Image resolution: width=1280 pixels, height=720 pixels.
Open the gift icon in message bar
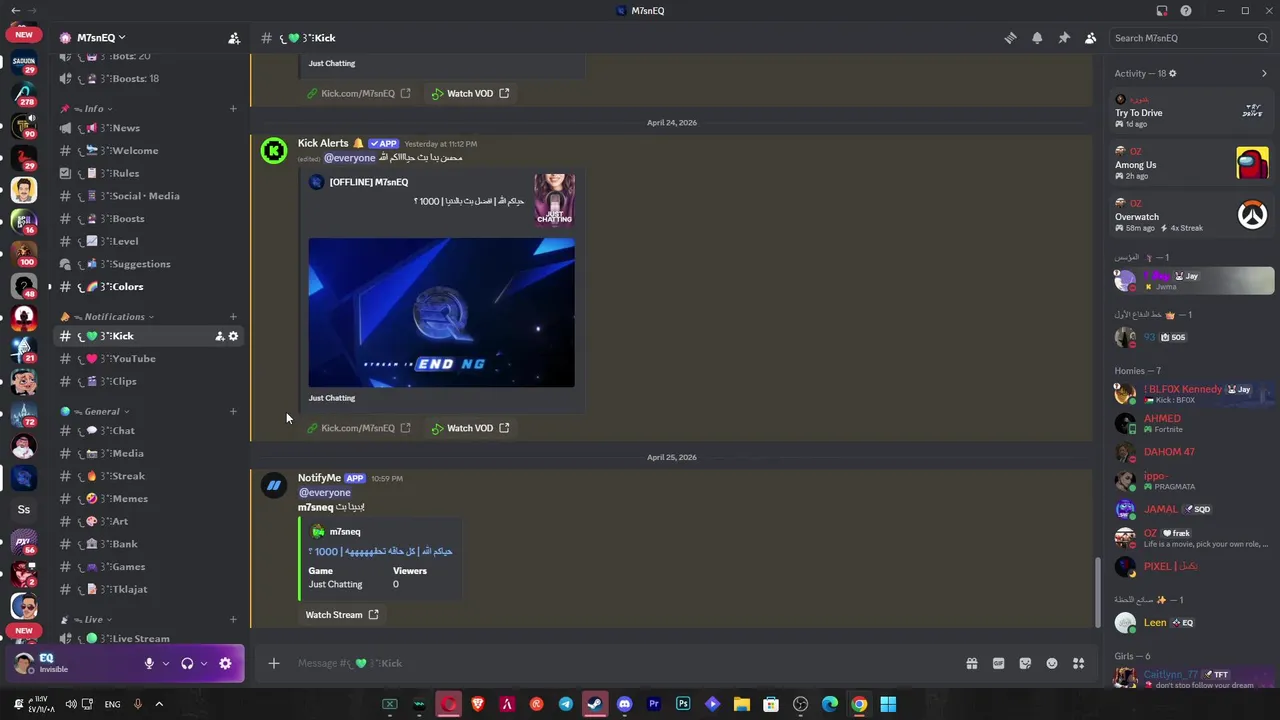click(x=971, y=663)
